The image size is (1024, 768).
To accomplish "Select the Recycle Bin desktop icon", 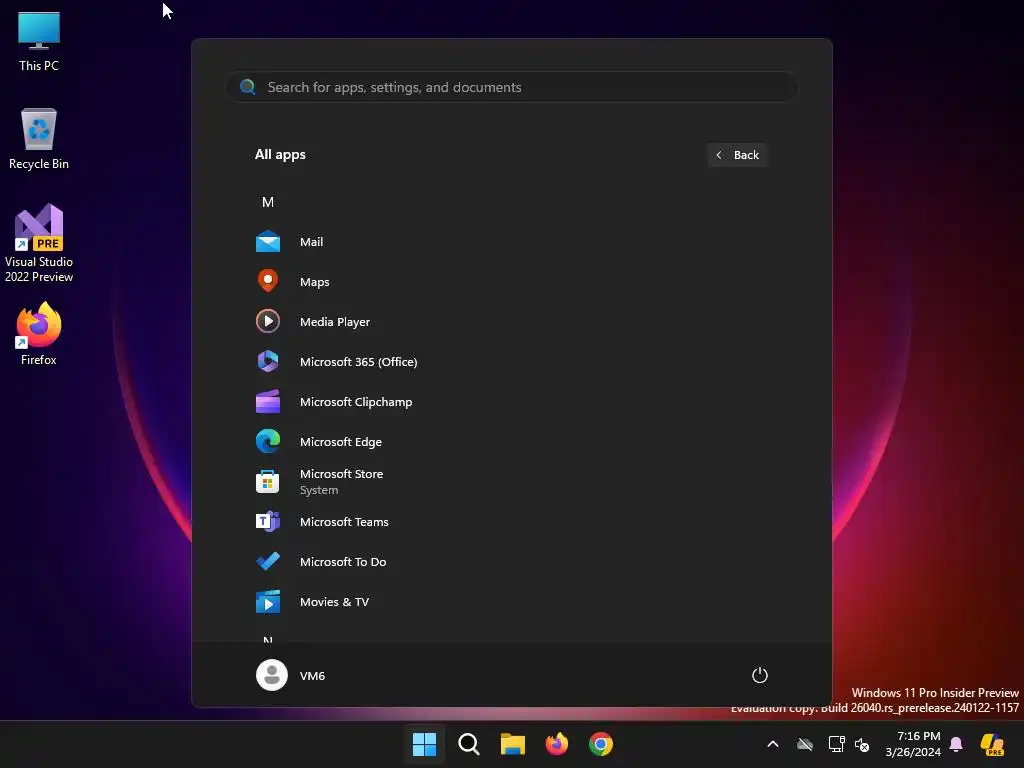I will [x=39, y=139].
